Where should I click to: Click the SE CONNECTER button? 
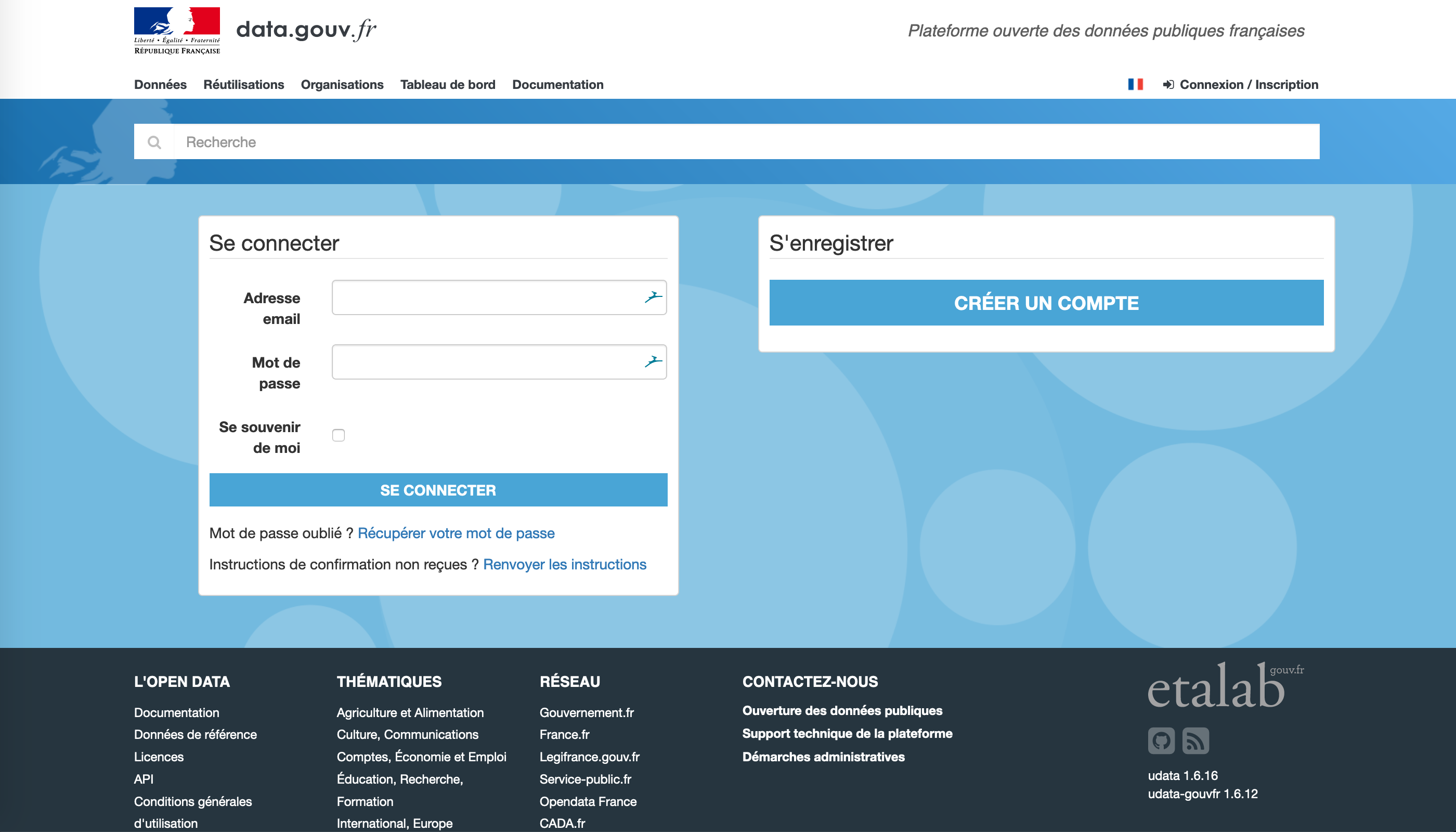pos(438,490)
